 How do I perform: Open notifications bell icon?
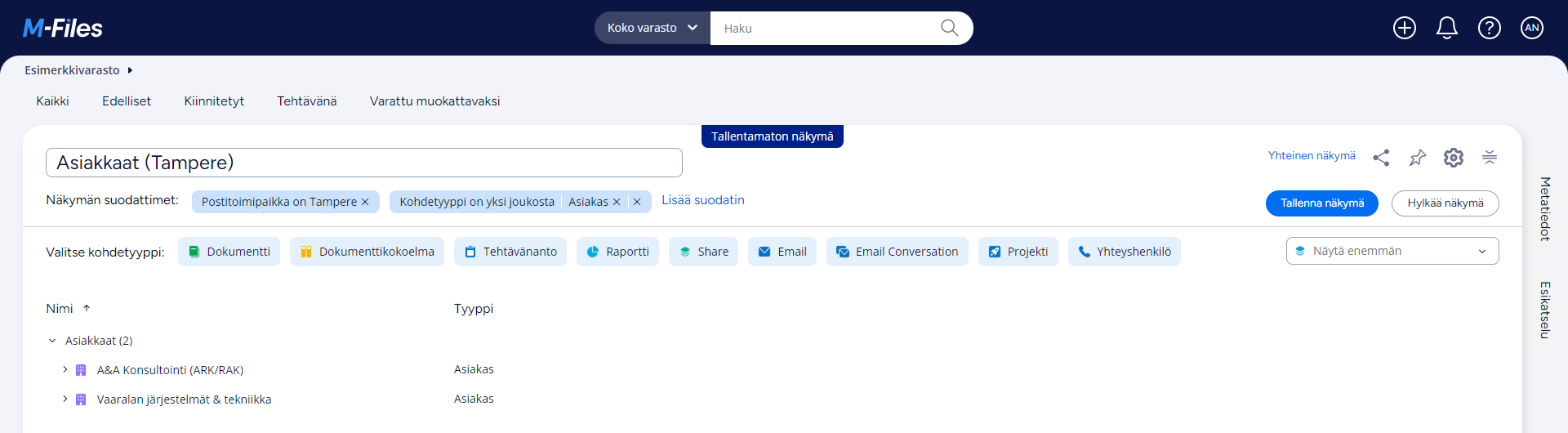click(x=1446, y=28)
